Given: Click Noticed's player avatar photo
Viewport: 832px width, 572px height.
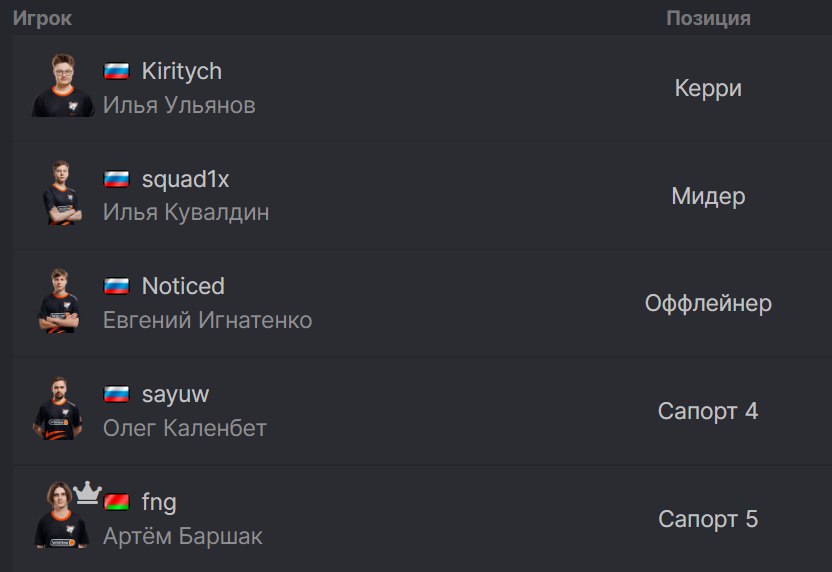Looking at the screenshot, I should (59, 301).
